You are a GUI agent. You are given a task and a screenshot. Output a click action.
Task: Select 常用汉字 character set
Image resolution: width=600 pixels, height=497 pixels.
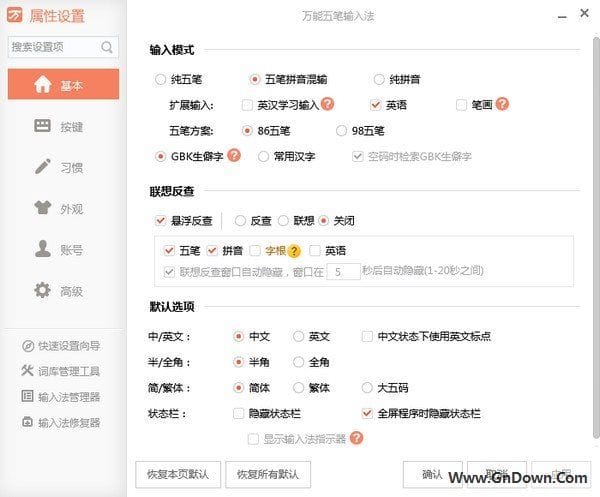[x=263, y=156]
